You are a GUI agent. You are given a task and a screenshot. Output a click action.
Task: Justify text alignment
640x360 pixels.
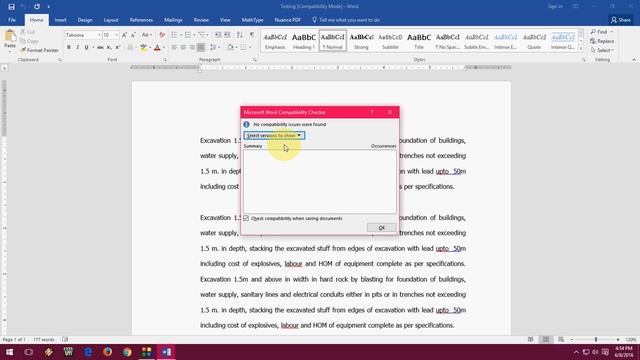[201, 48]
